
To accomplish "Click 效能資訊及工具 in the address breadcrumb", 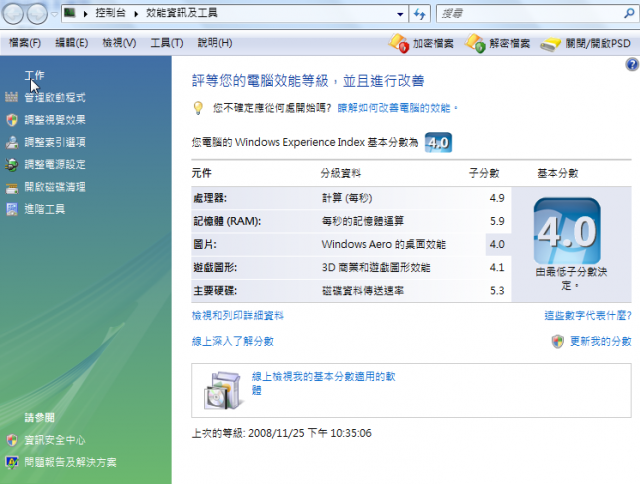I will click(x=182, y=13).
